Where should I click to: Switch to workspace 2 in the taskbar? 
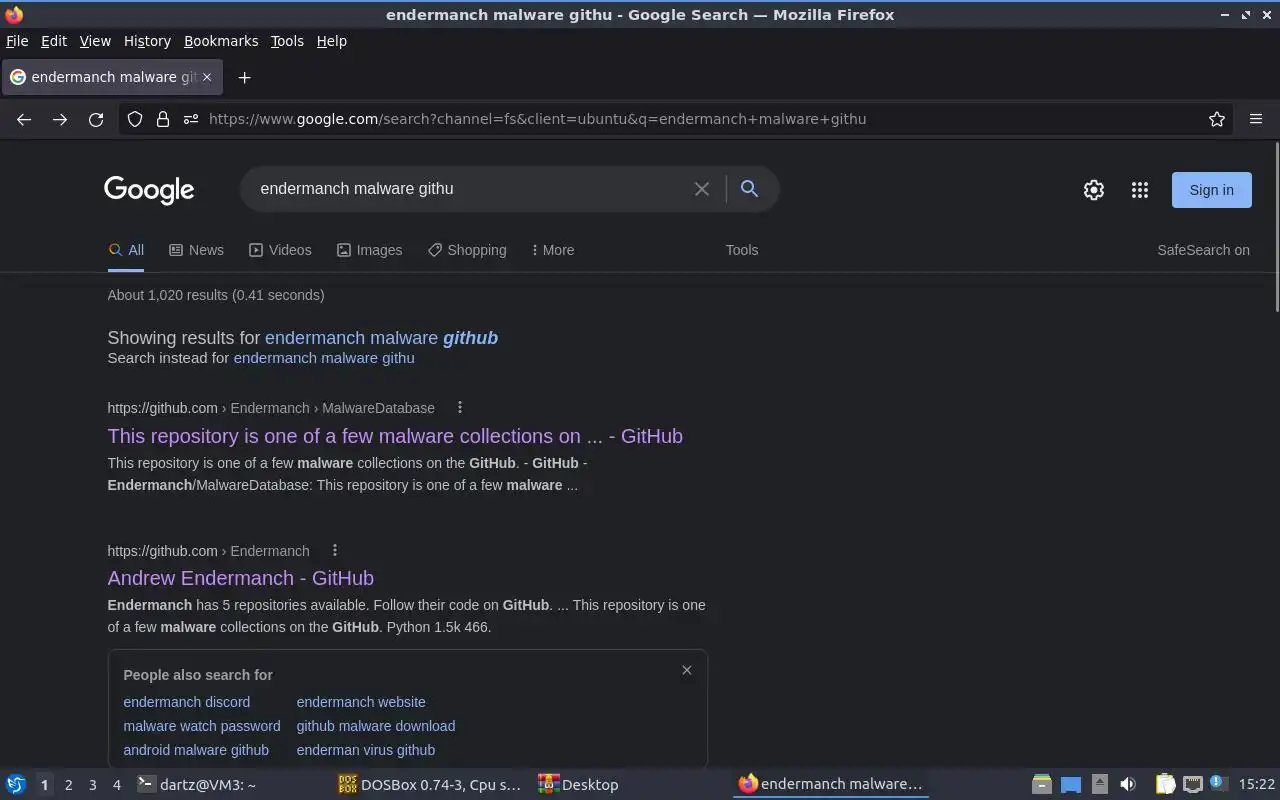(68, 784)
